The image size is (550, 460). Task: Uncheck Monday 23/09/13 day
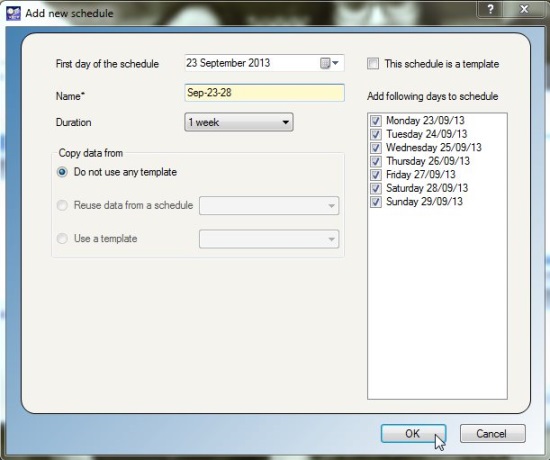point(376,121)
